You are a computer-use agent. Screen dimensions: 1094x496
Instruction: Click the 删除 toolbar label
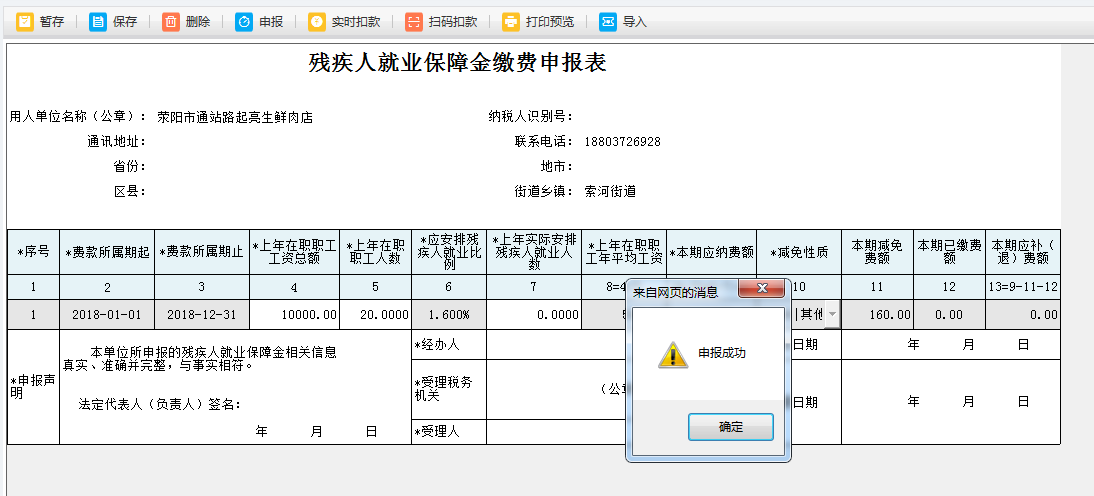tap(198, 22)
